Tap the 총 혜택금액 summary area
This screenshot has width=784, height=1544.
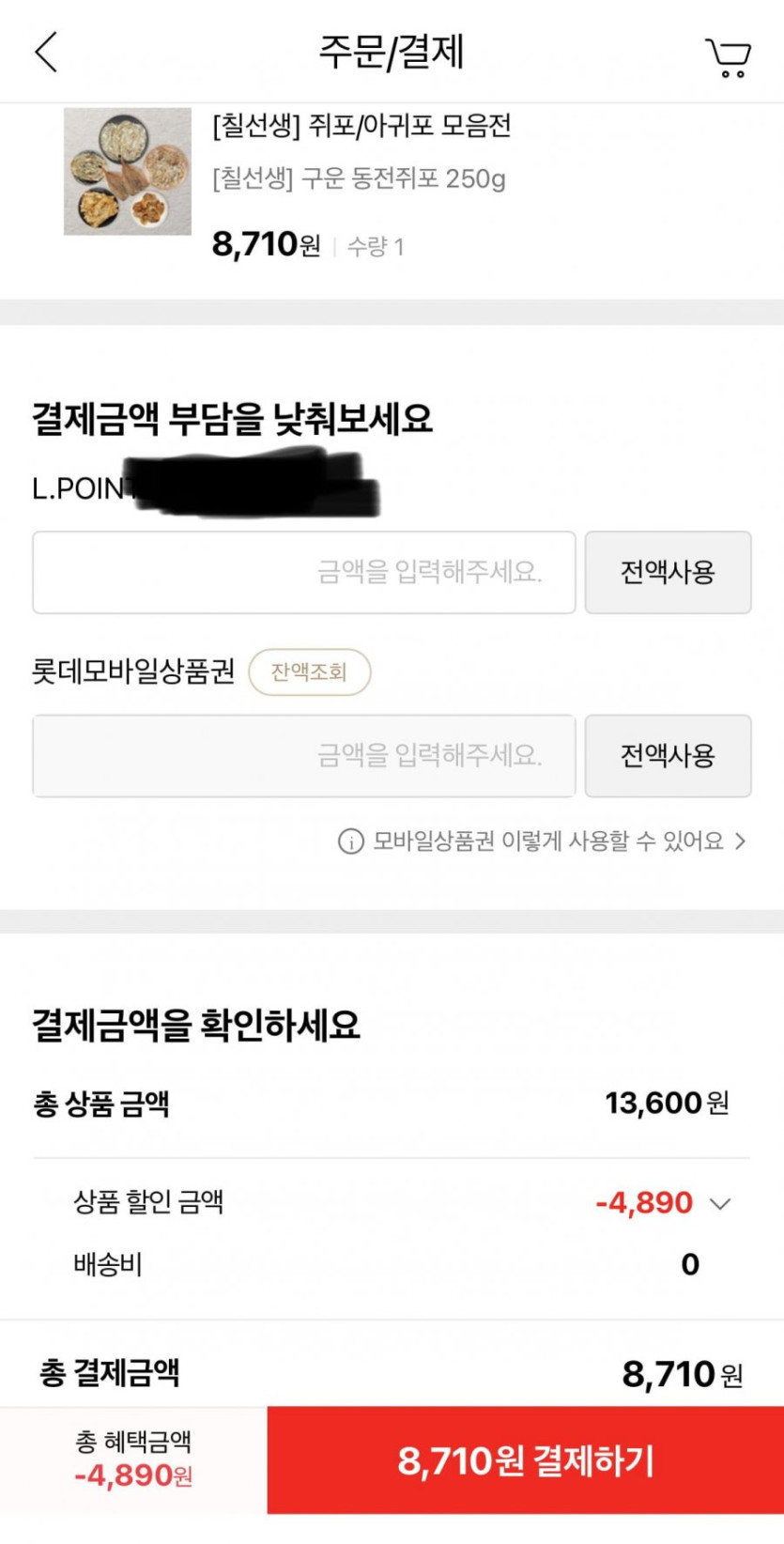click(133, 1459)
